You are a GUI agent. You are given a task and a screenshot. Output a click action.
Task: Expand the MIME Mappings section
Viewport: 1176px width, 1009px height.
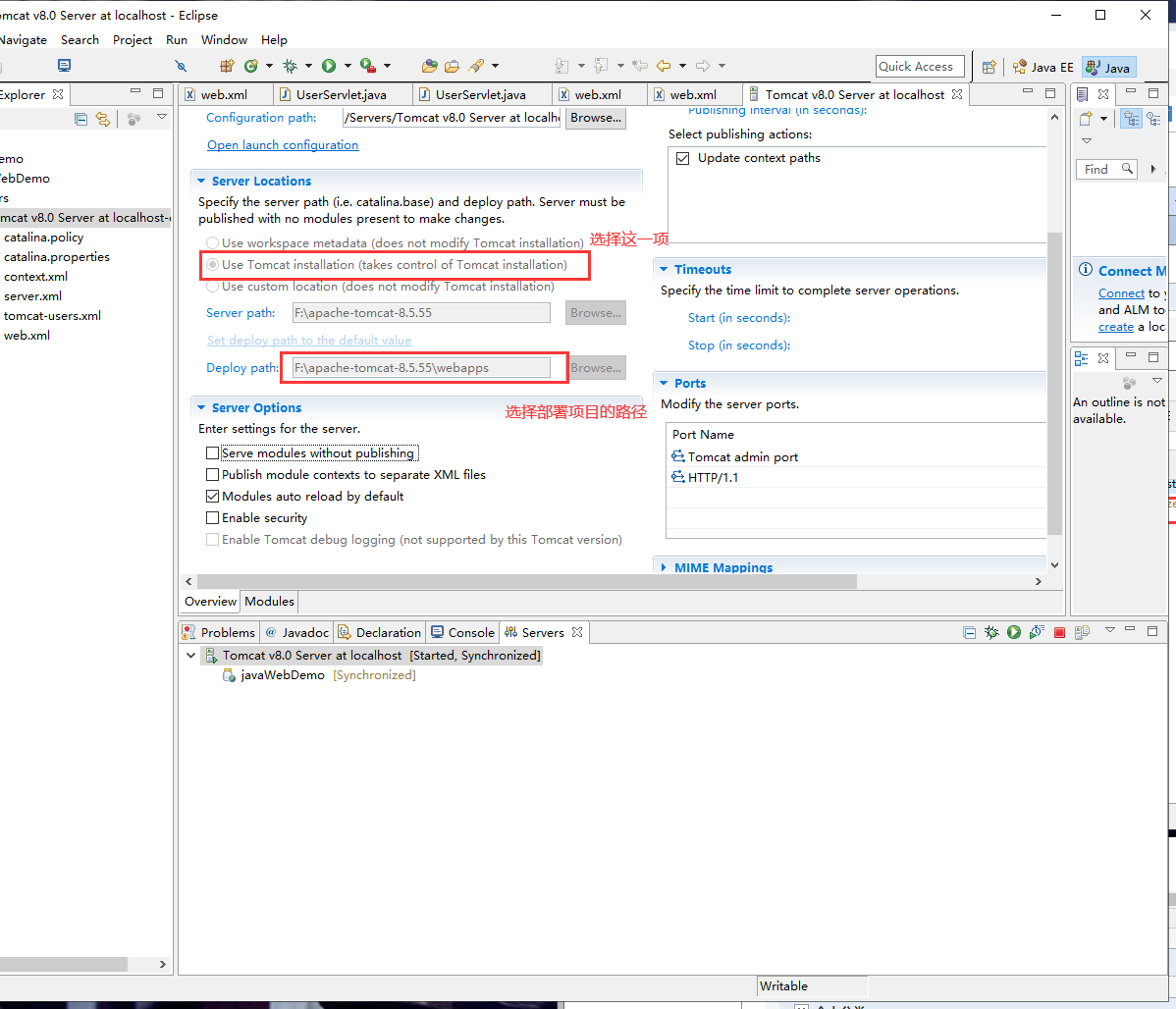(664, 567)
